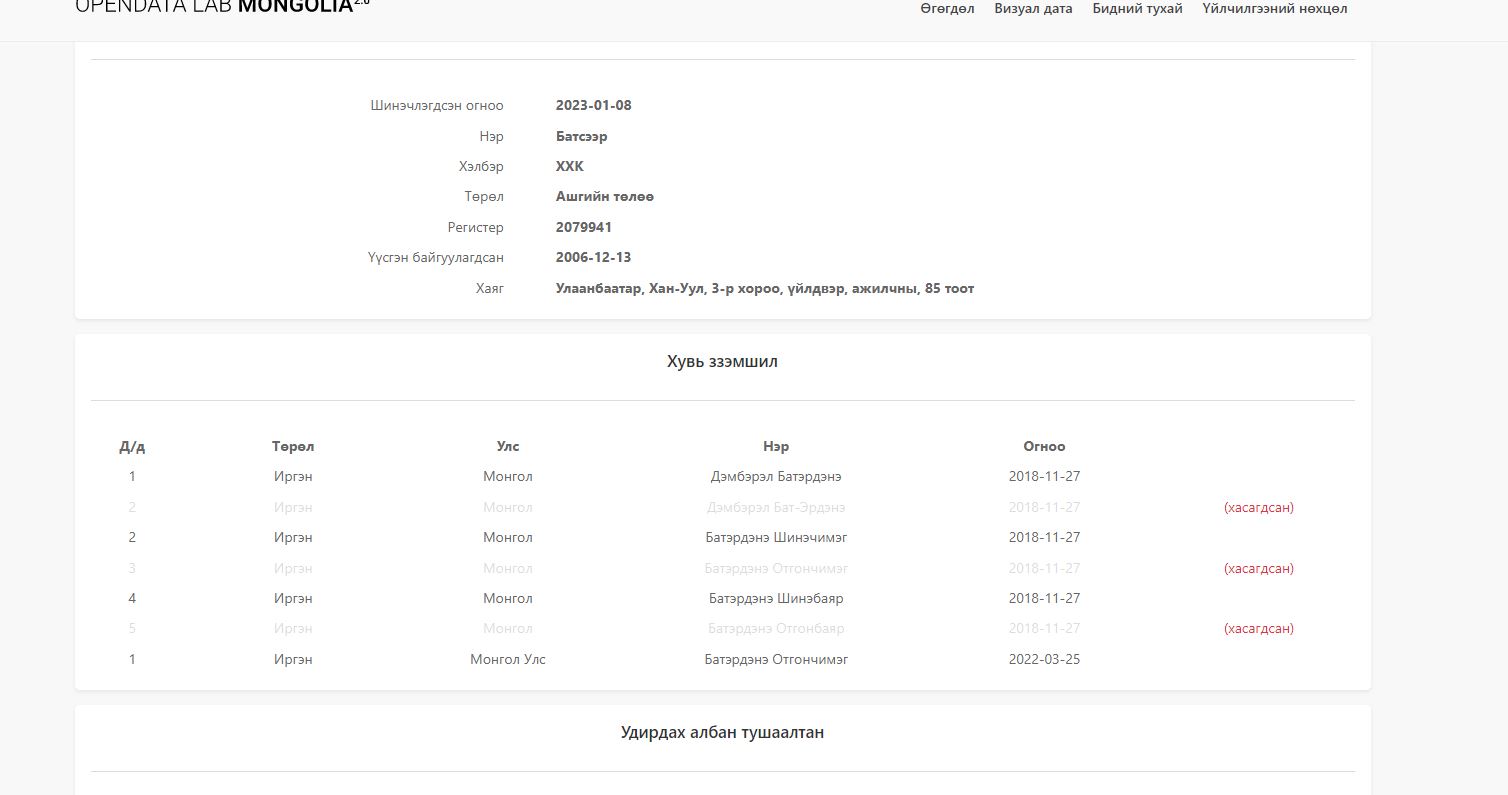This screenshot has height=795, width=1508.
Task: Select the company name Батсээр
Action: (x=581, y=136)
